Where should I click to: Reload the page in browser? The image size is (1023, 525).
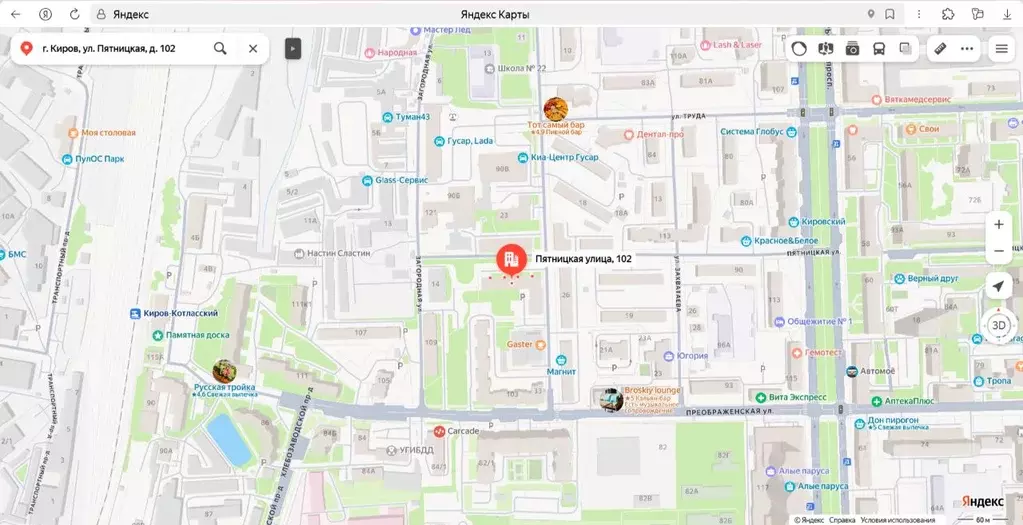click(x=74, y=14)
